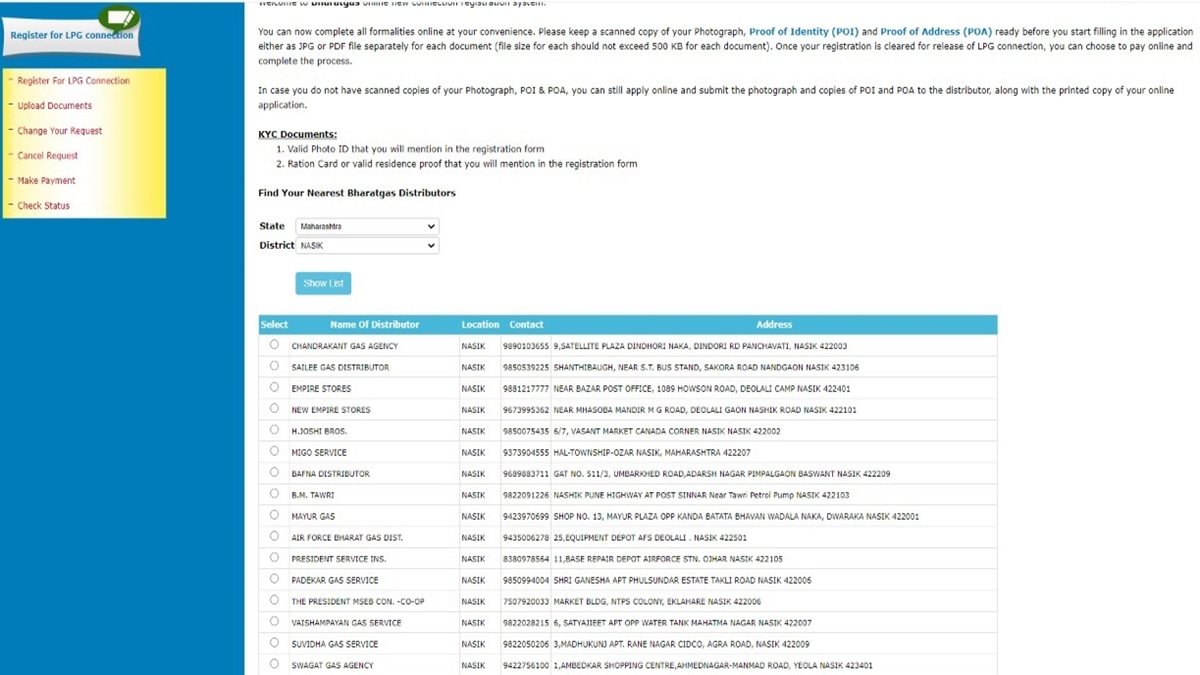This screenshot has width=1200, height=675.
Task: Select the radio for CHANDRAKANT GAS AGENCY
Action: 274,345
